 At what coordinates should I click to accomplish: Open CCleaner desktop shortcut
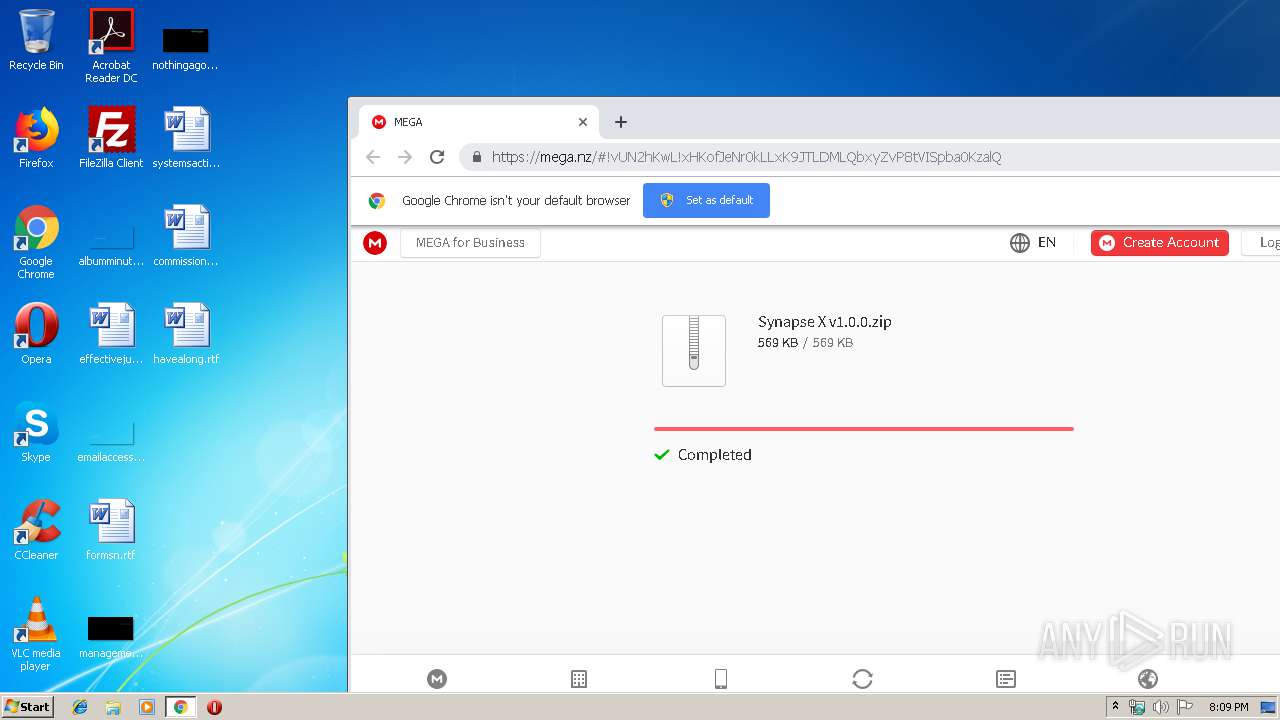coord(36,530)
